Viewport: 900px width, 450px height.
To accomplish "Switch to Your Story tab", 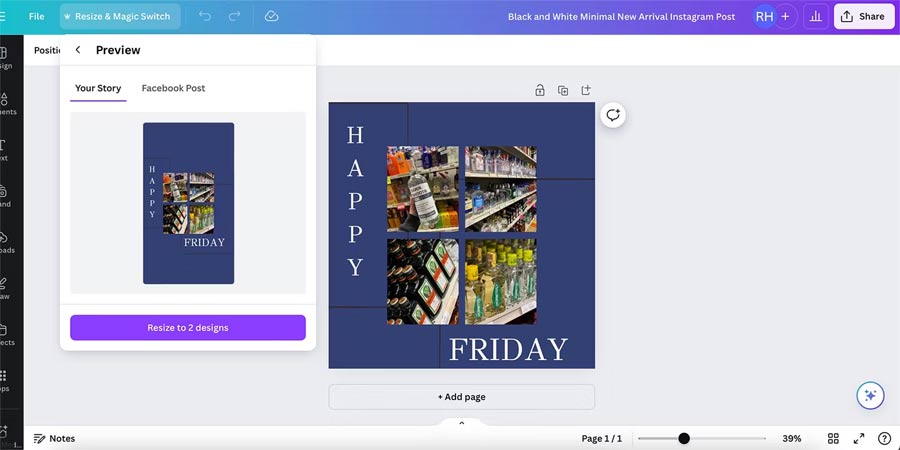I will 98,88.
